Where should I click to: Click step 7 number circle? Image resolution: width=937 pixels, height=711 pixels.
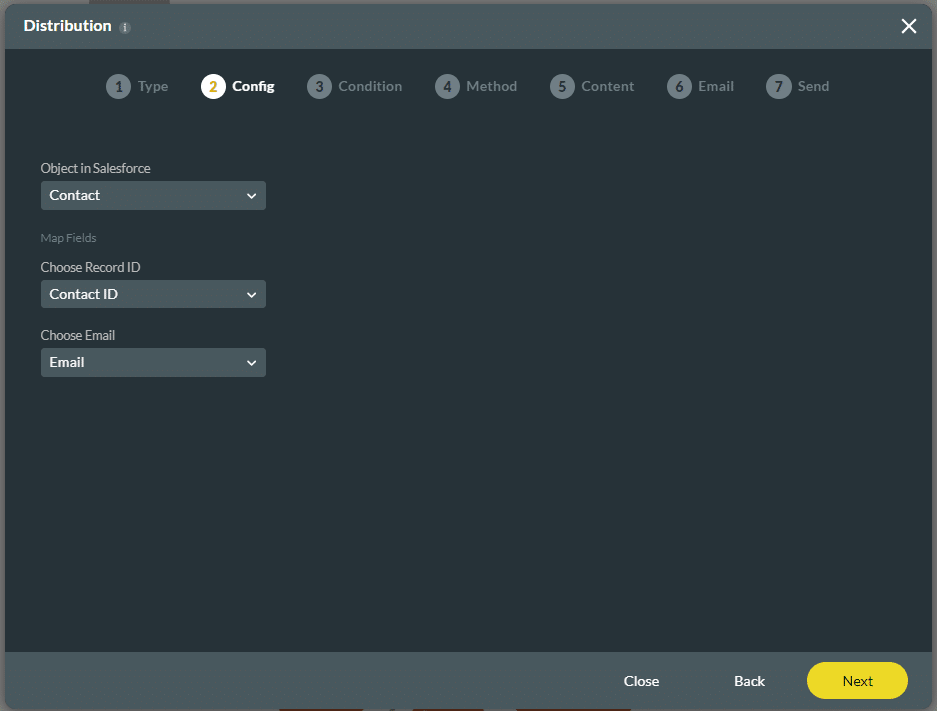pyautogui.click(x=778, y=87)
